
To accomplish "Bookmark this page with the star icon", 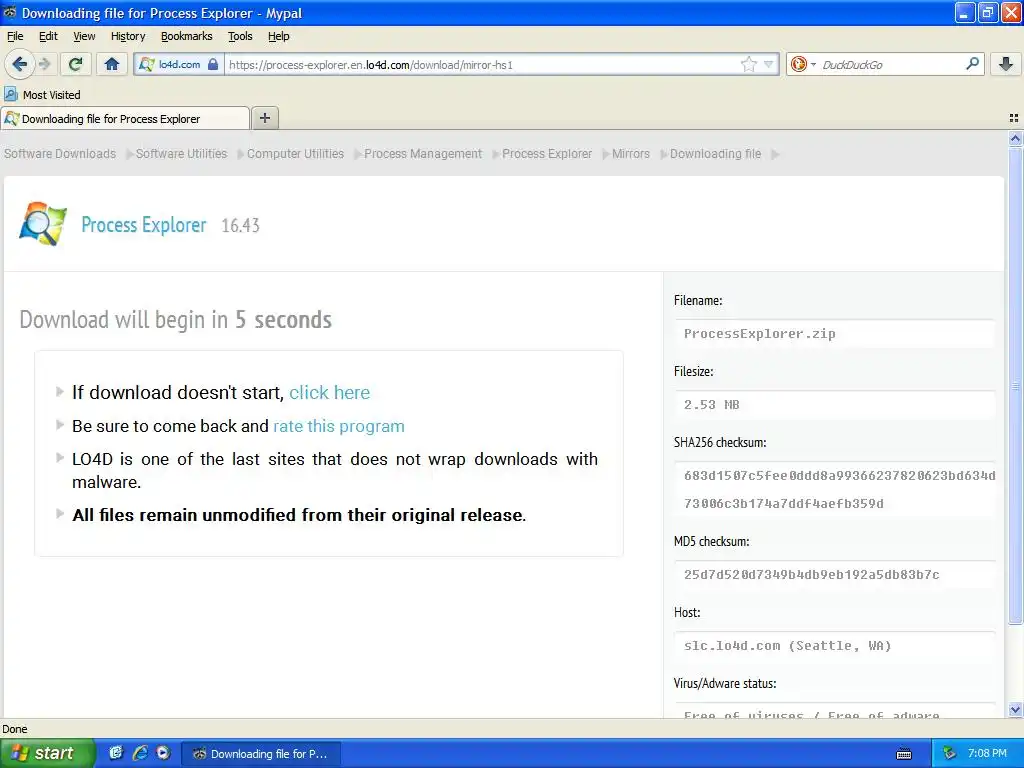I will (748, 64).
